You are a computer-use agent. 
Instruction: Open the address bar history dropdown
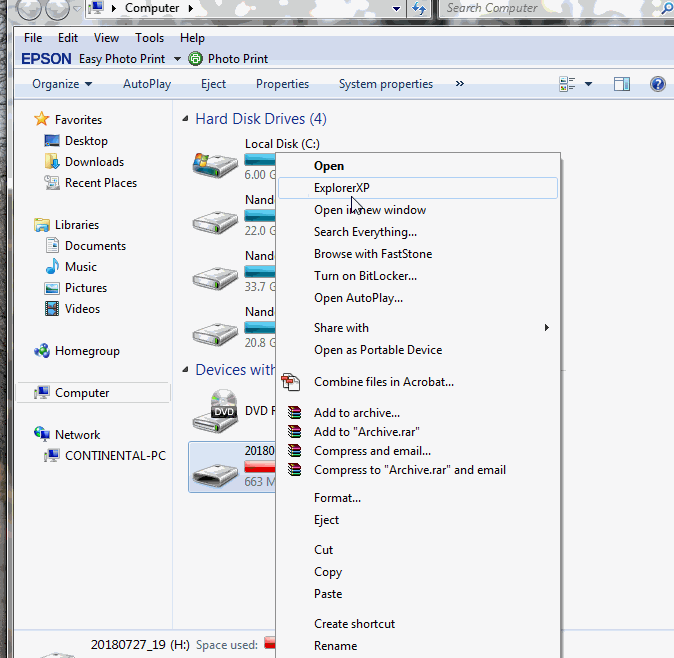pyautogui.click(x=396, y=8)
